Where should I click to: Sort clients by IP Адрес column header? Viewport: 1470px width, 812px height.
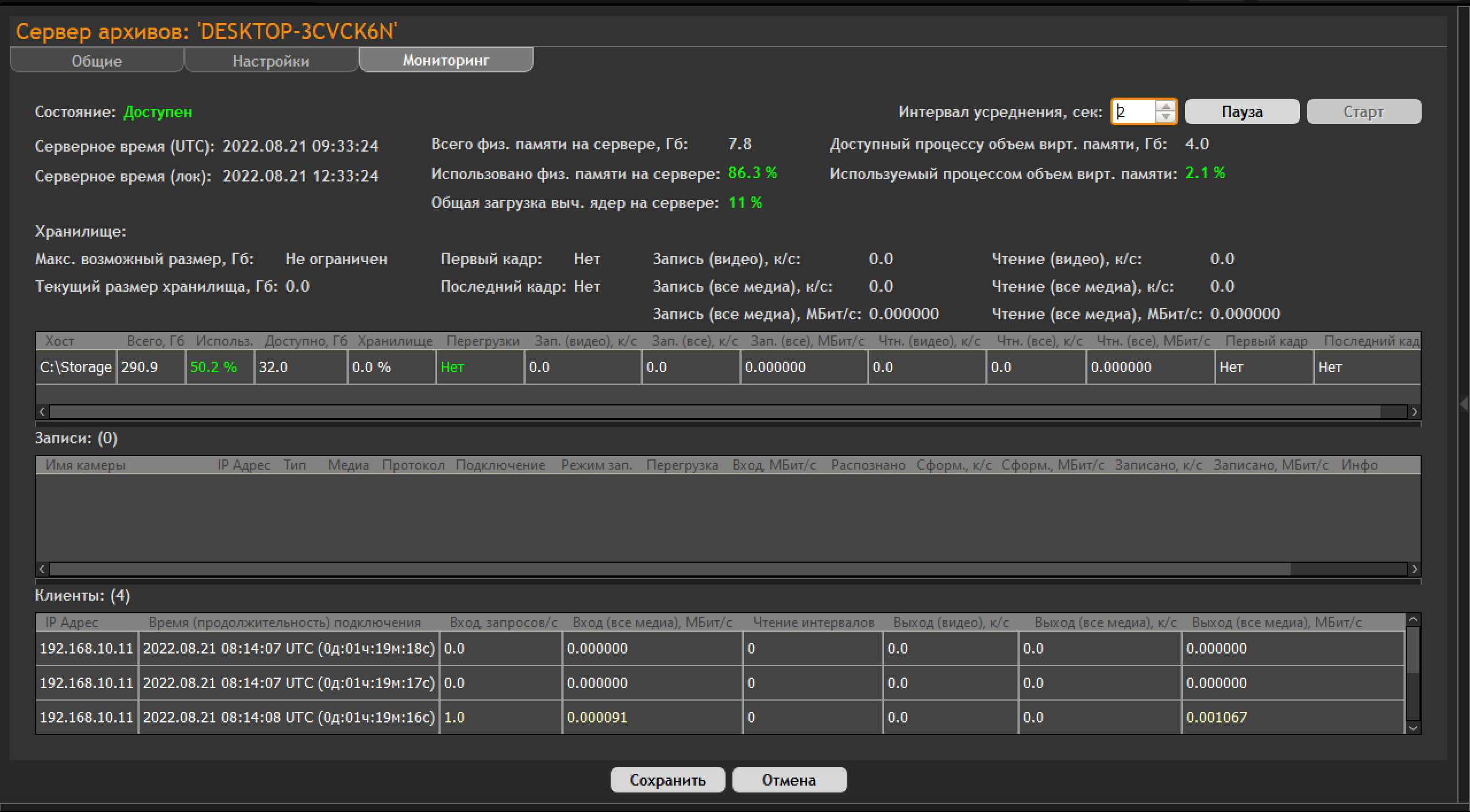pyautogui.click(x=72, y=622)
